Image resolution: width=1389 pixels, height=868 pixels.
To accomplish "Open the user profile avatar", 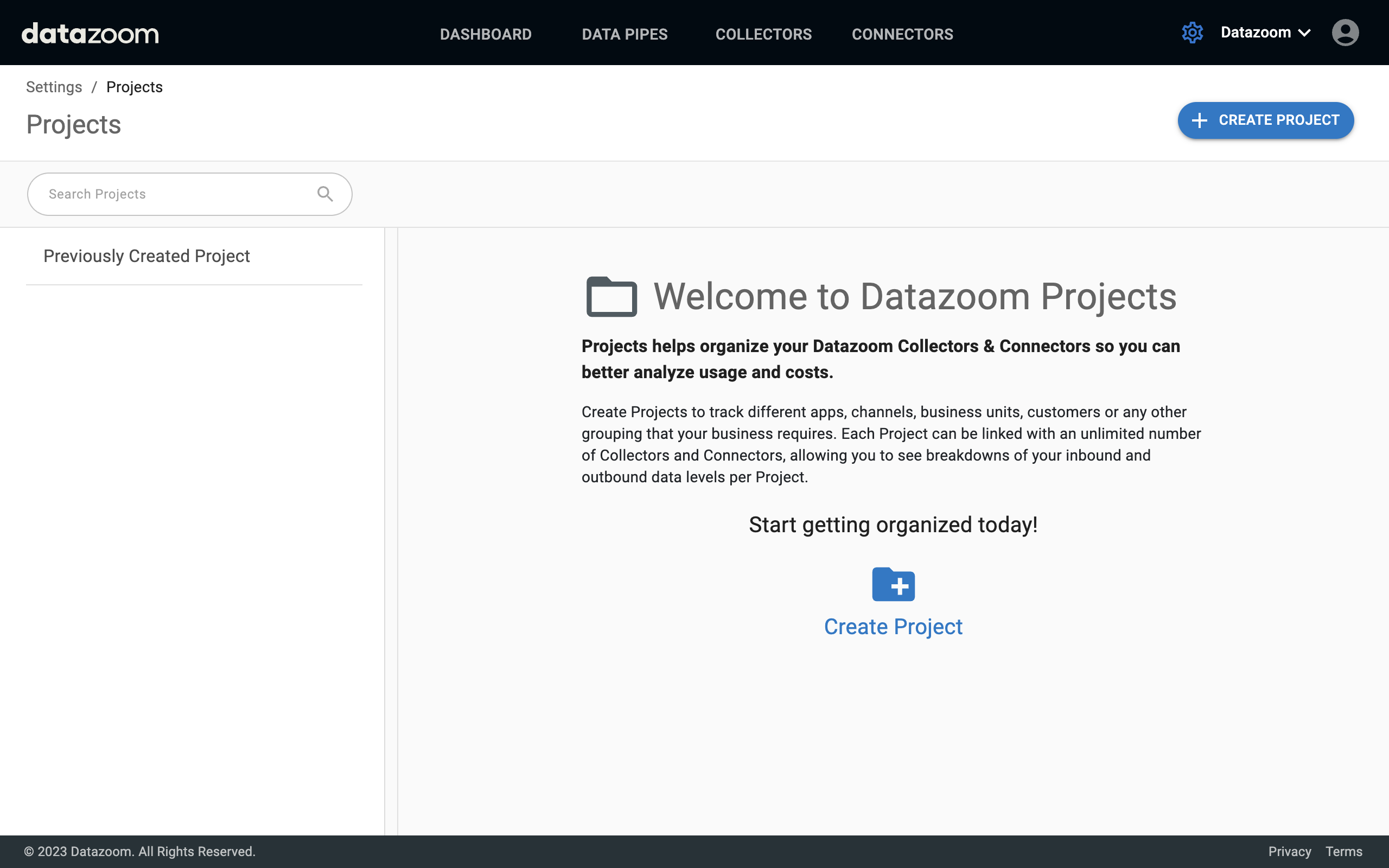I will (1345, 33).
